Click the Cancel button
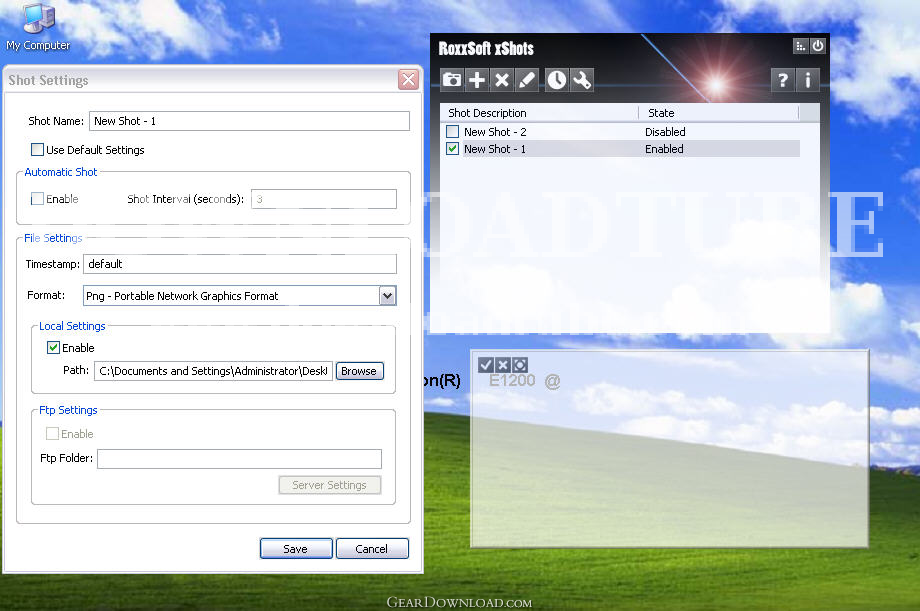This screenshot has height=611, width=920. coord(372,549)
